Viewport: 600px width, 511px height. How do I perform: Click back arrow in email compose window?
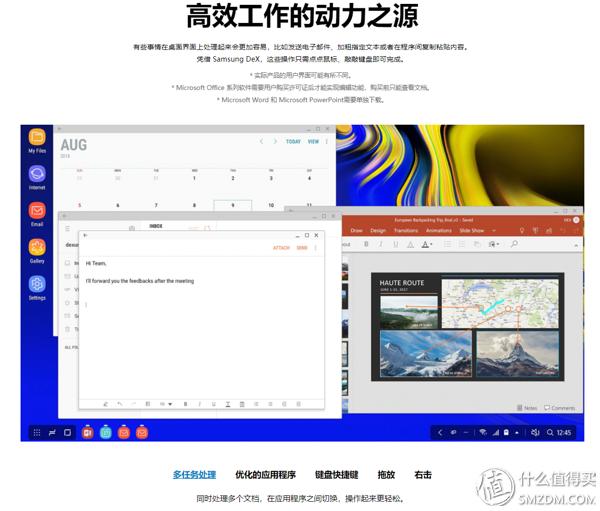[85, 235]
